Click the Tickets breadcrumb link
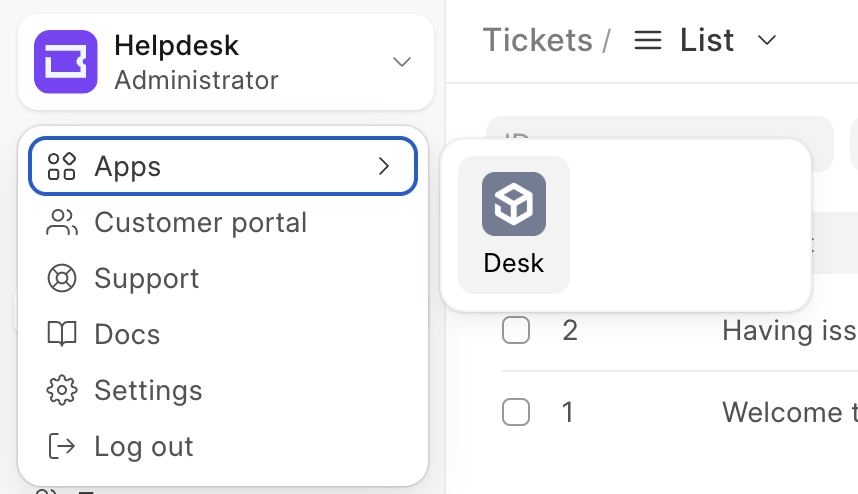 (x=538, y=40)
